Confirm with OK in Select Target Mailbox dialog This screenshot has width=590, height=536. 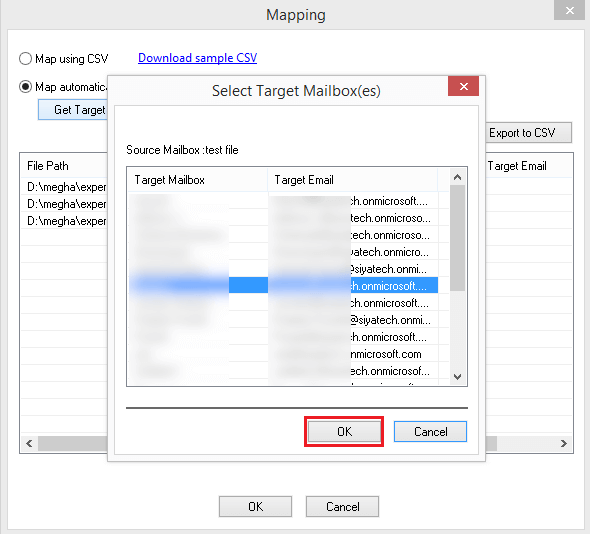click(x=344, y=431)
